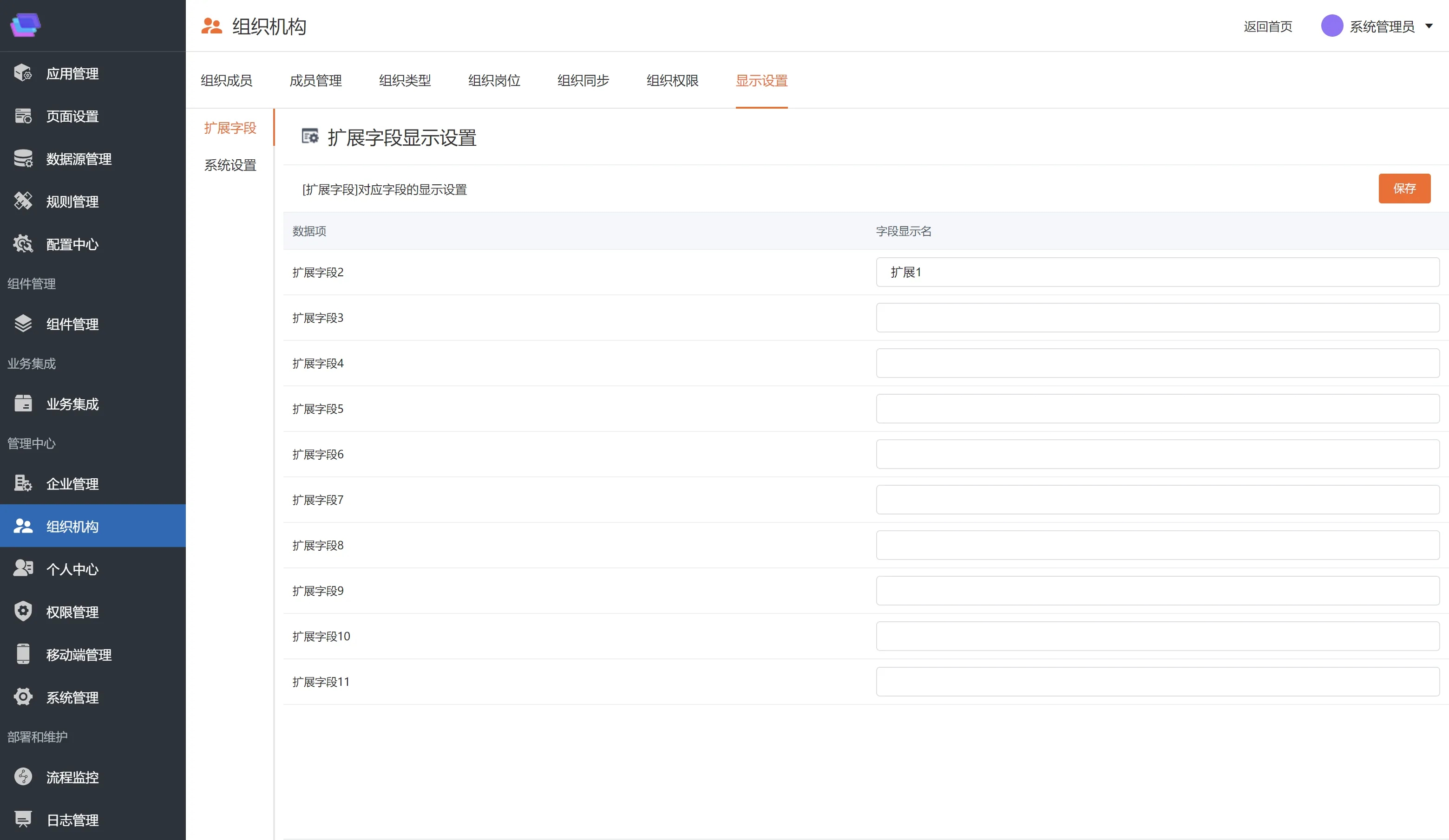Click the 组件管理 layers icon
The image size is (1449, 840).
coord(23,324)
